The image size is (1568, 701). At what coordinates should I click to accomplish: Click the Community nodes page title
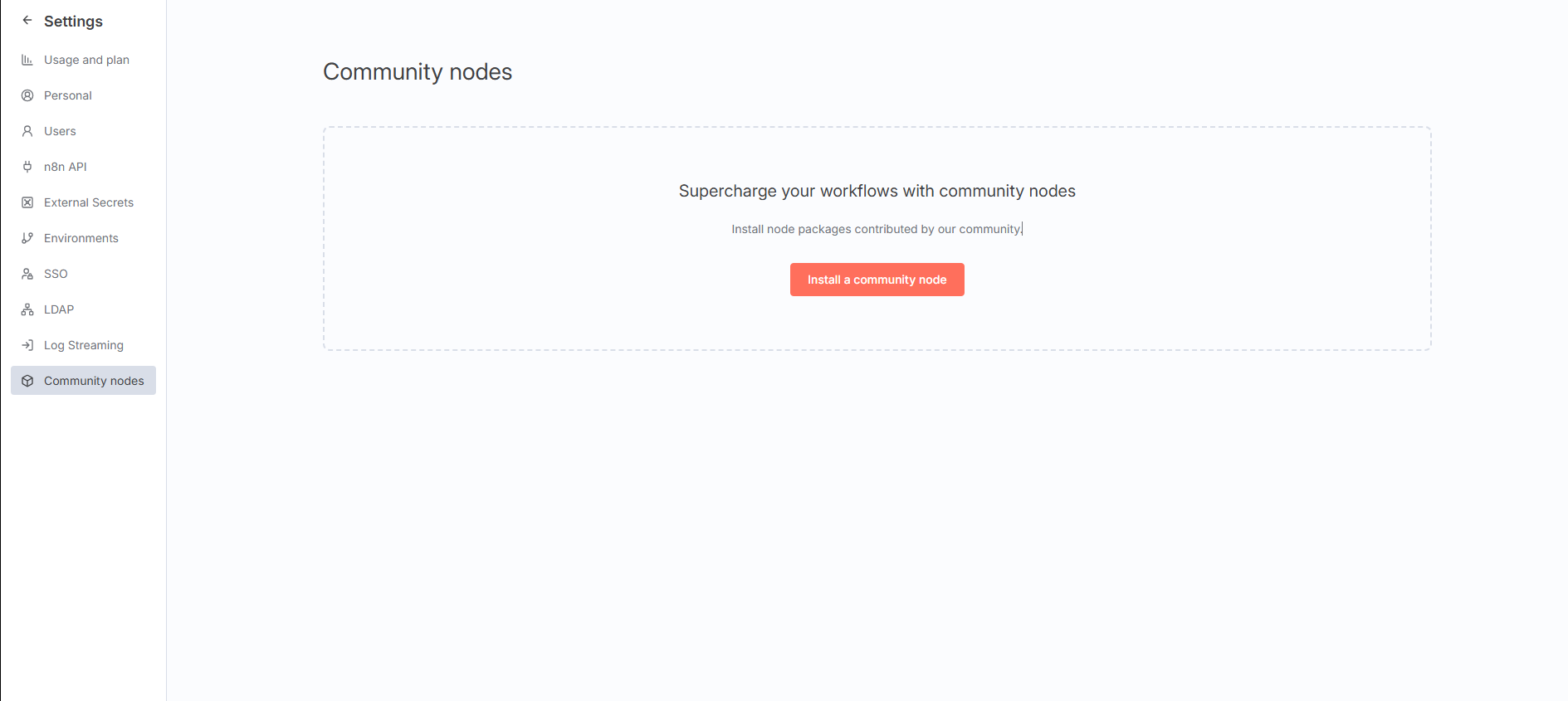418,72
